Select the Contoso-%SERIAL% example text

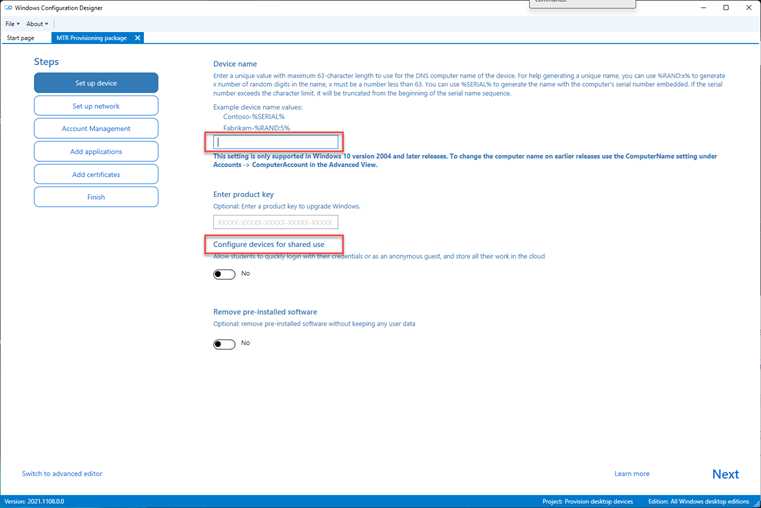coord(254,116)
